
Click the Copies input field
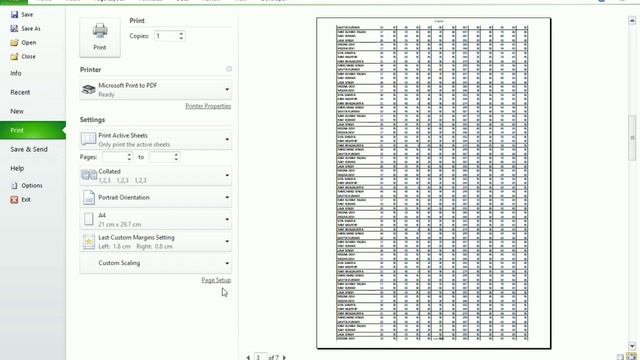point(166,36)
